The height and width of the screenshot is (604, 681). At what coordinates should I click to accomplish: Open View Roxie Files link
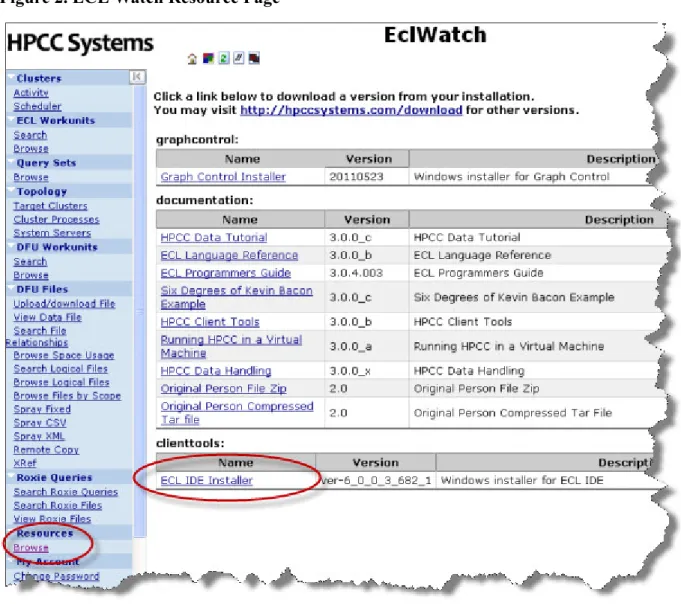coord(52,518)
